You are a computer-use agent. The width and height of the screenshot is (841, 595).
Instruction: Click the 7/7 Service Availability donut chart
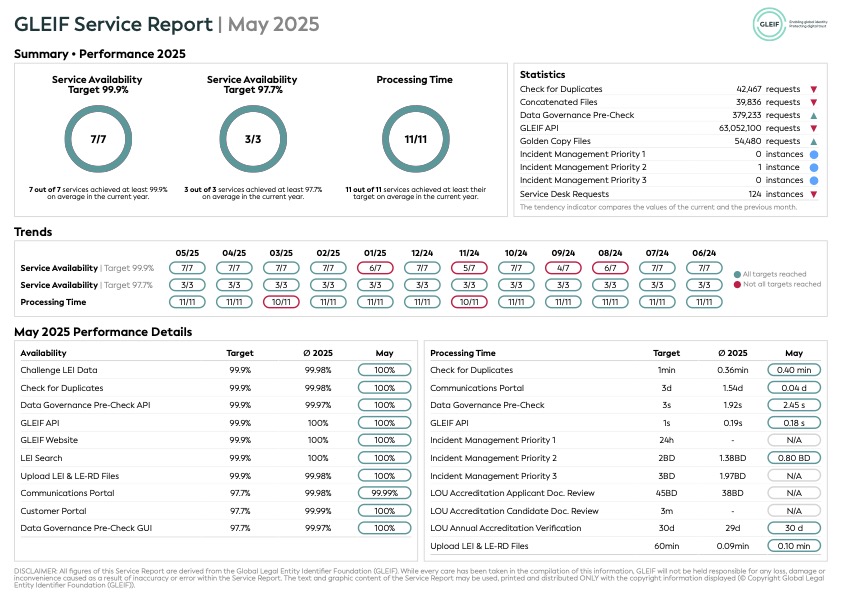coord(98,139)
